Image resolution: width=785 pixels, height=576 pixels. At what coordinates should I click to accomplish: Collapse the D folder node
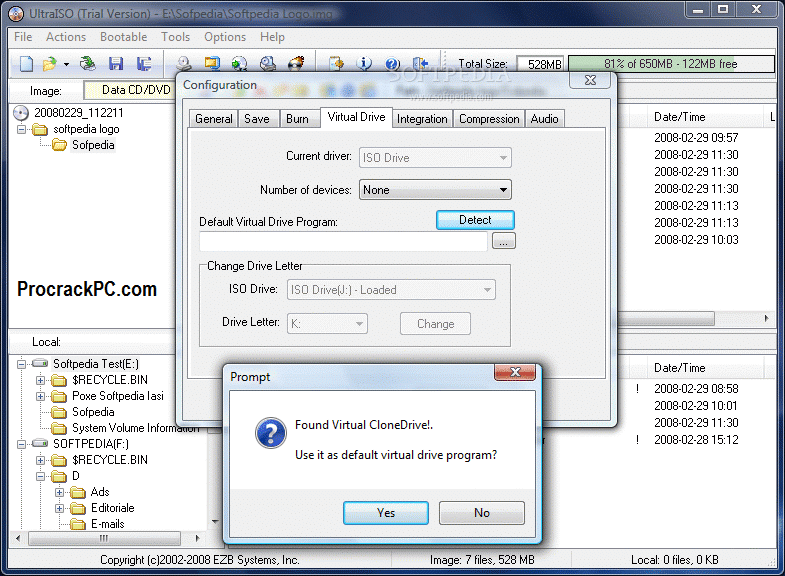click(41, 476)
